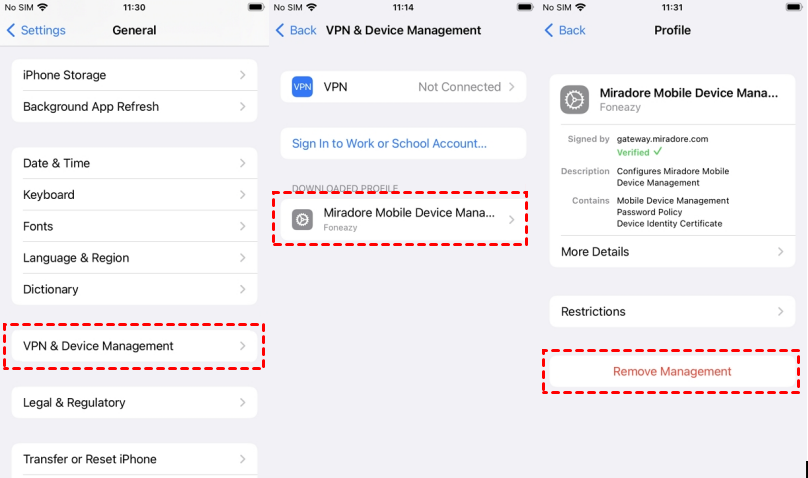808x478 pixels.
Task: Open Date & Time settings
Action: (x=134, y=163)
